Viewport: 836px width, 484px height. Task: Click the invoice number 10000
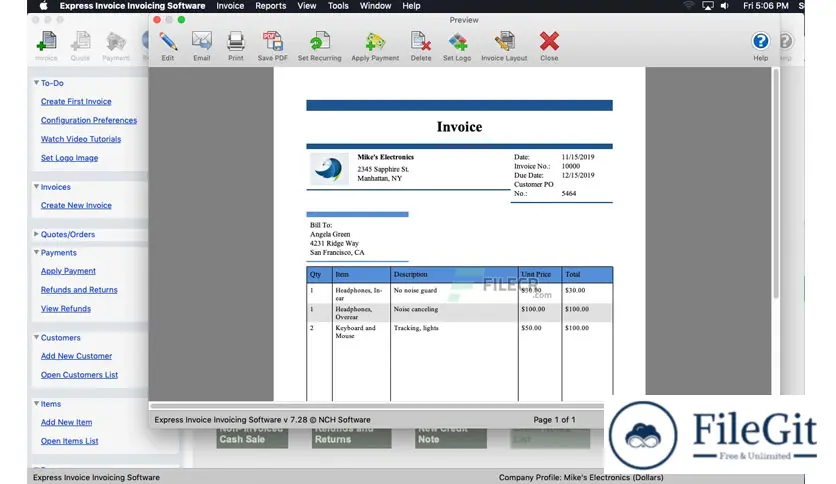coord(570,166)
